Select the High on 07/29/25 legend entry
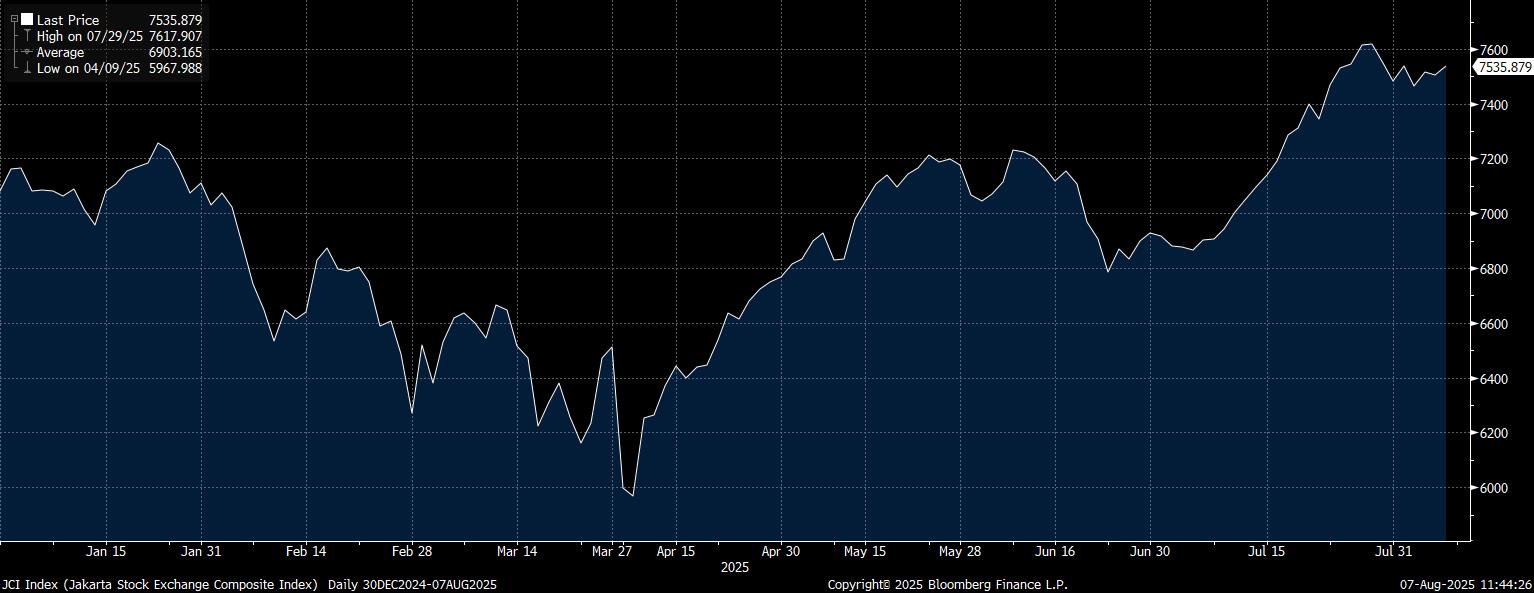1534x593 pixels. click(90, 36)
